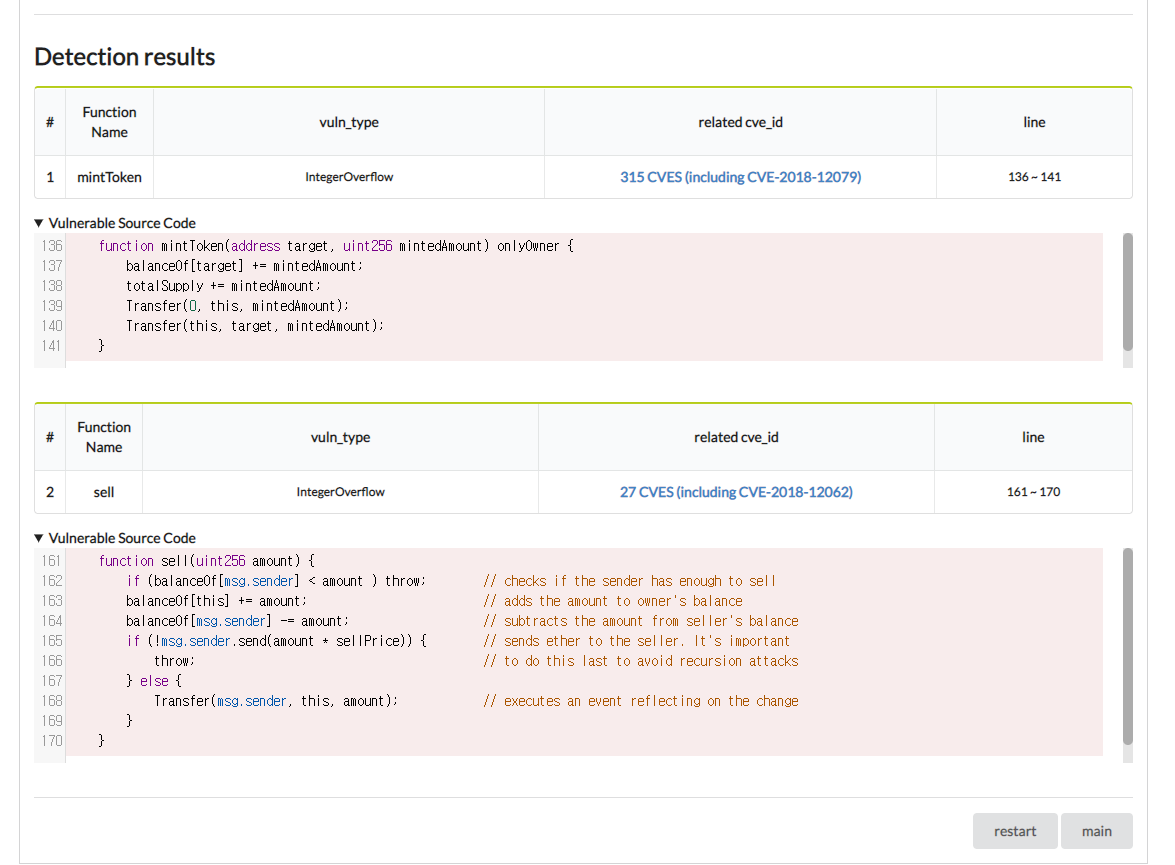This screenshot has height=865, width=1175.
Task: Collapse Vulnerable Source Code section for mintToken
Action: 115,223
